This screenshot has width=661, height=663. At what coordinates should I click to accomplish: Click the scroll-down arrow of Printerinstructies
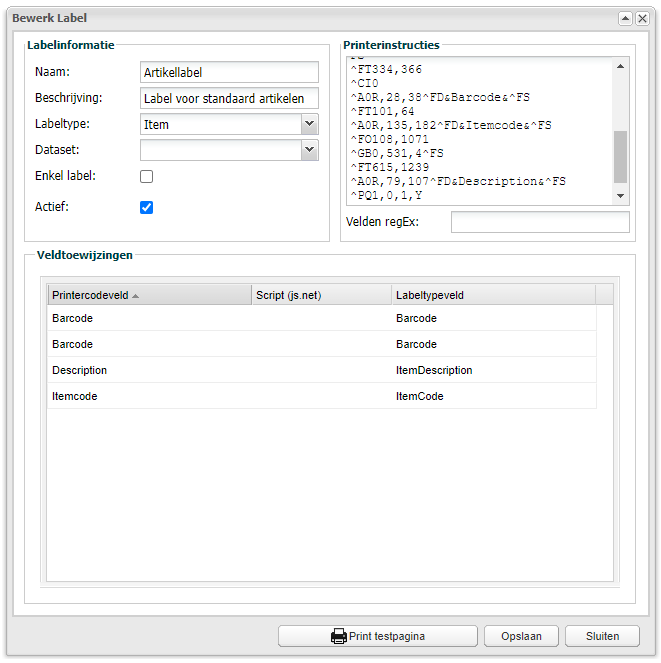[x=620, y=196]
